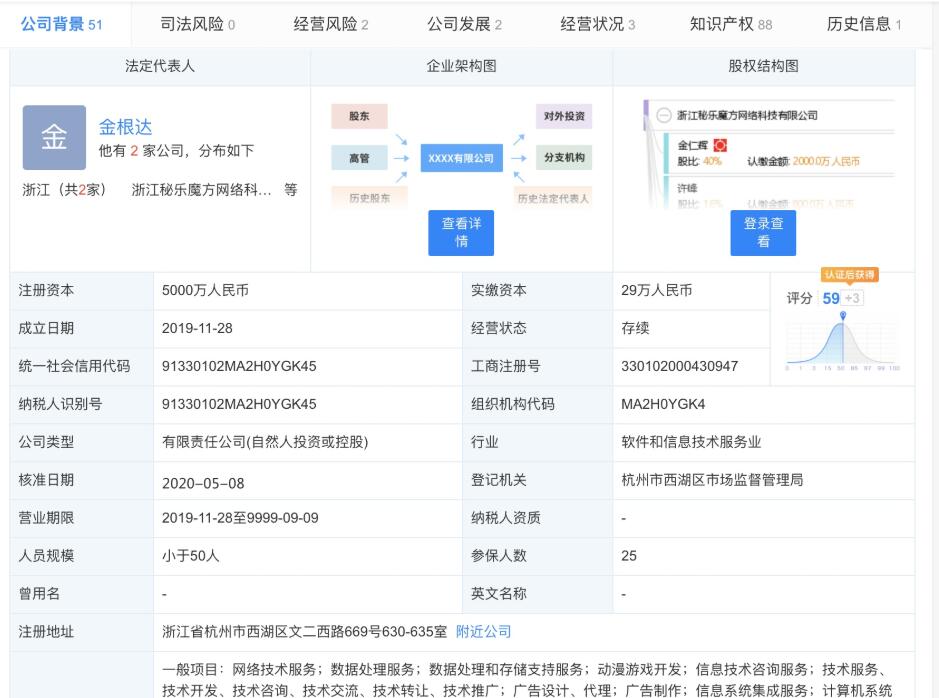Open the 经营状况 tab

coord(598,25)
